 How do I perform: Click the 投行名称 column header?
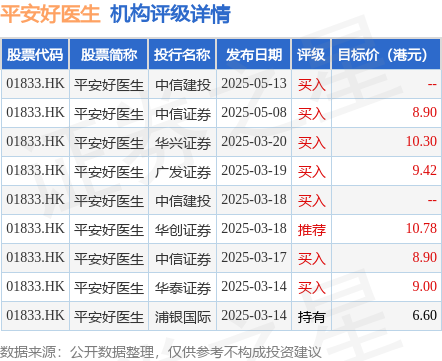(x=182, y=55)
